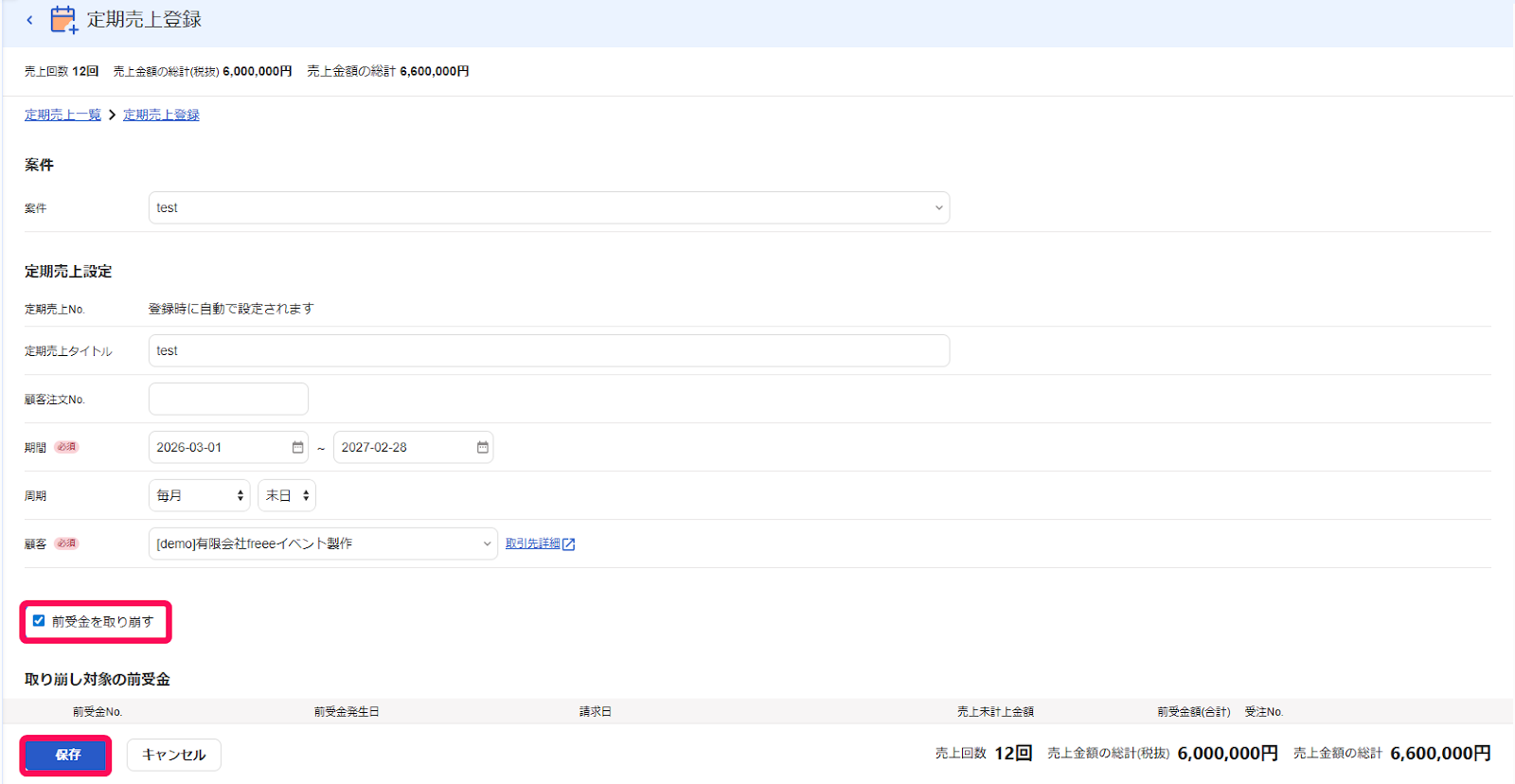
Task: Open the 取引先詳細 link
Action: [533, 543]
